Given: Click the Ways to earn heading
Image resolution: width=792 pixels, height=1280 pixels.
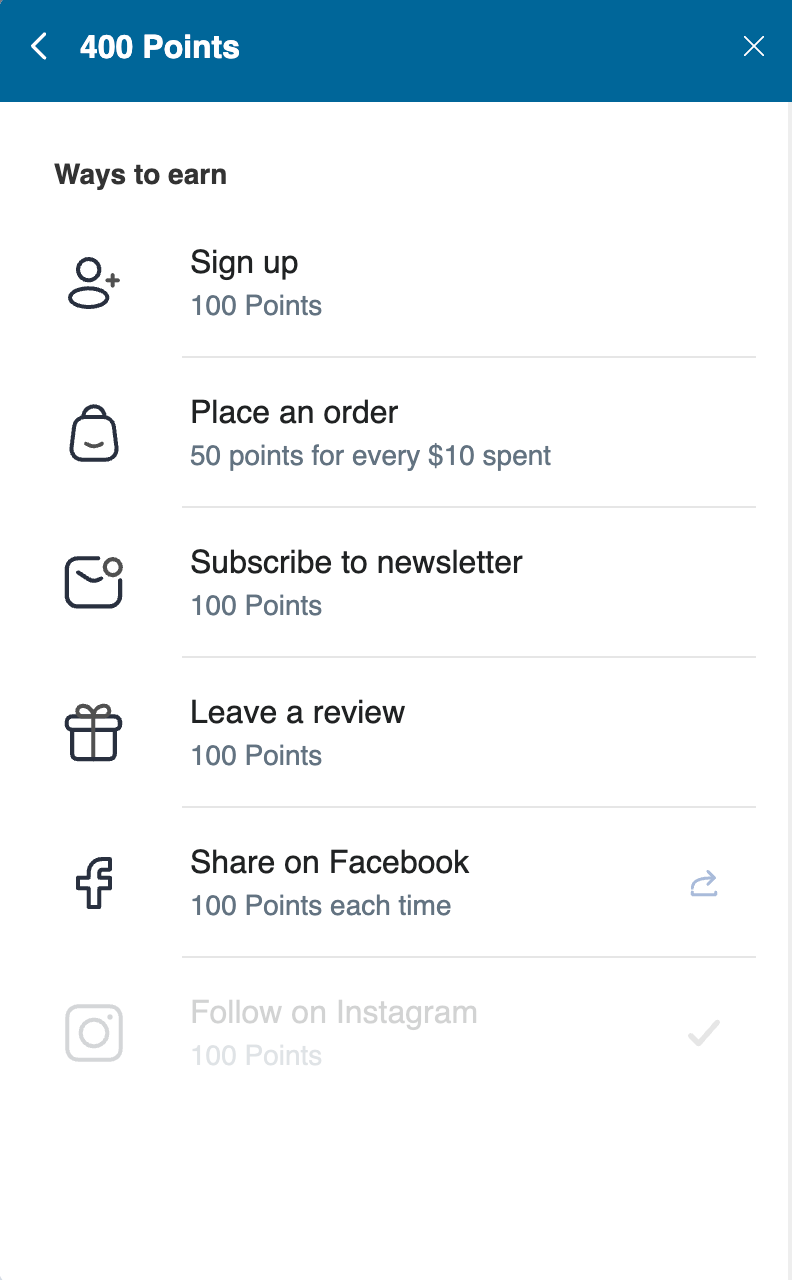Looking at the screenshot, I should [x=140, y=175].
